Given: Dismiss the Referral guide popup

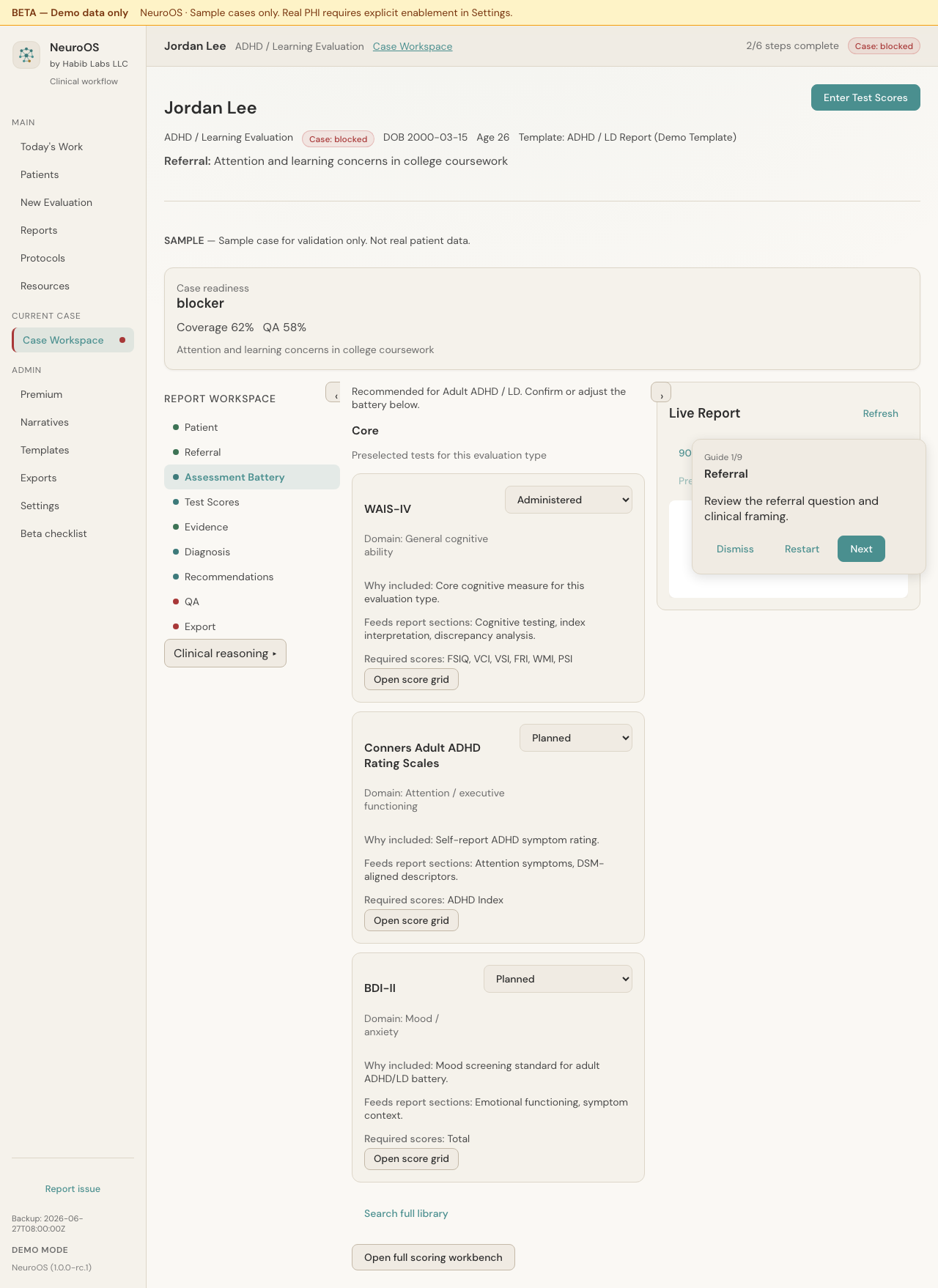Looking at the screenshot, I should tap(735, 549).
